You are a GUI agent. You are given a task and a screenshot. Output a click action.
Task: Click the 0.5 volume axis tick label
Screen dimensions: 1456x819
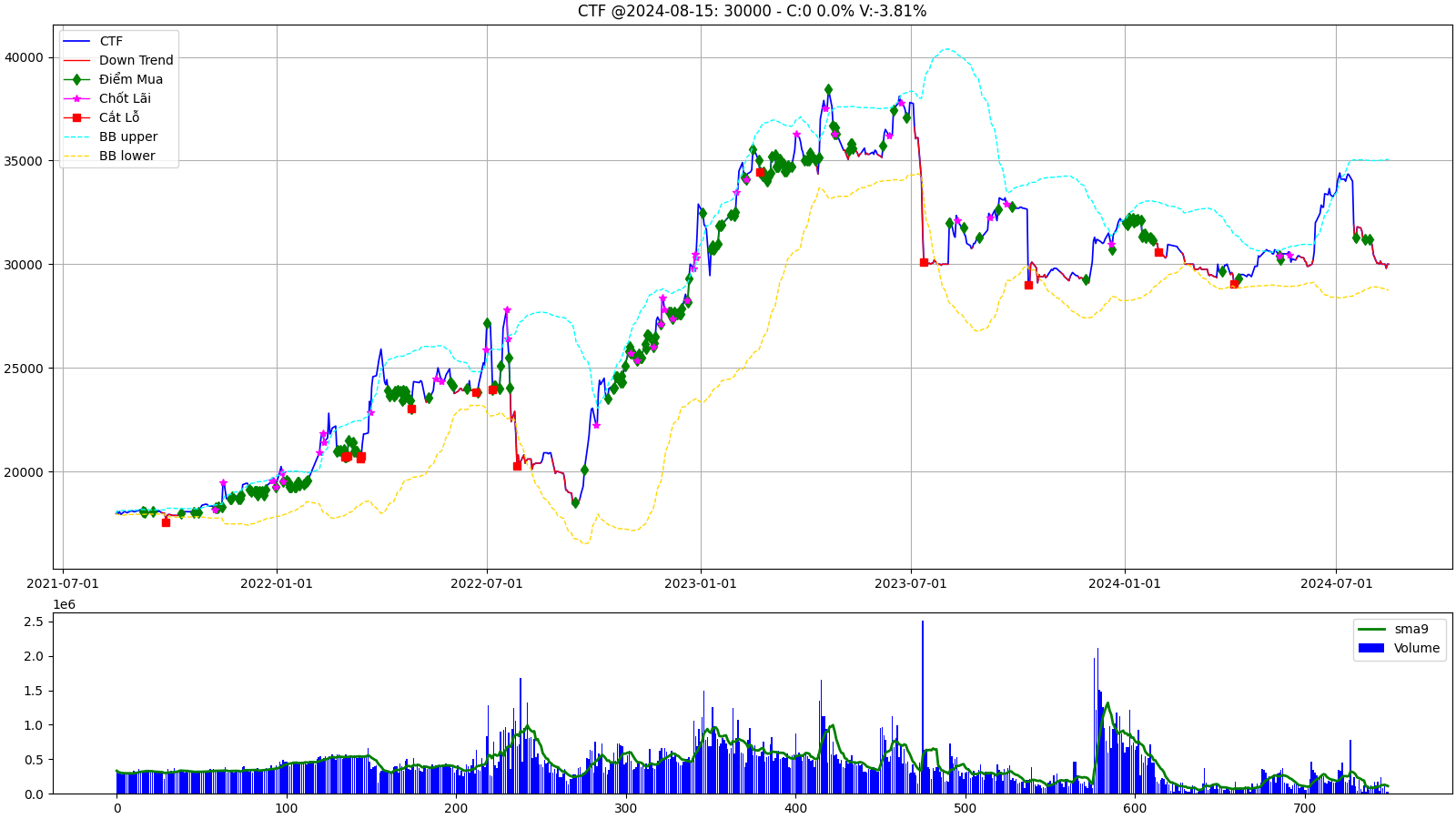tap(34, 760)
